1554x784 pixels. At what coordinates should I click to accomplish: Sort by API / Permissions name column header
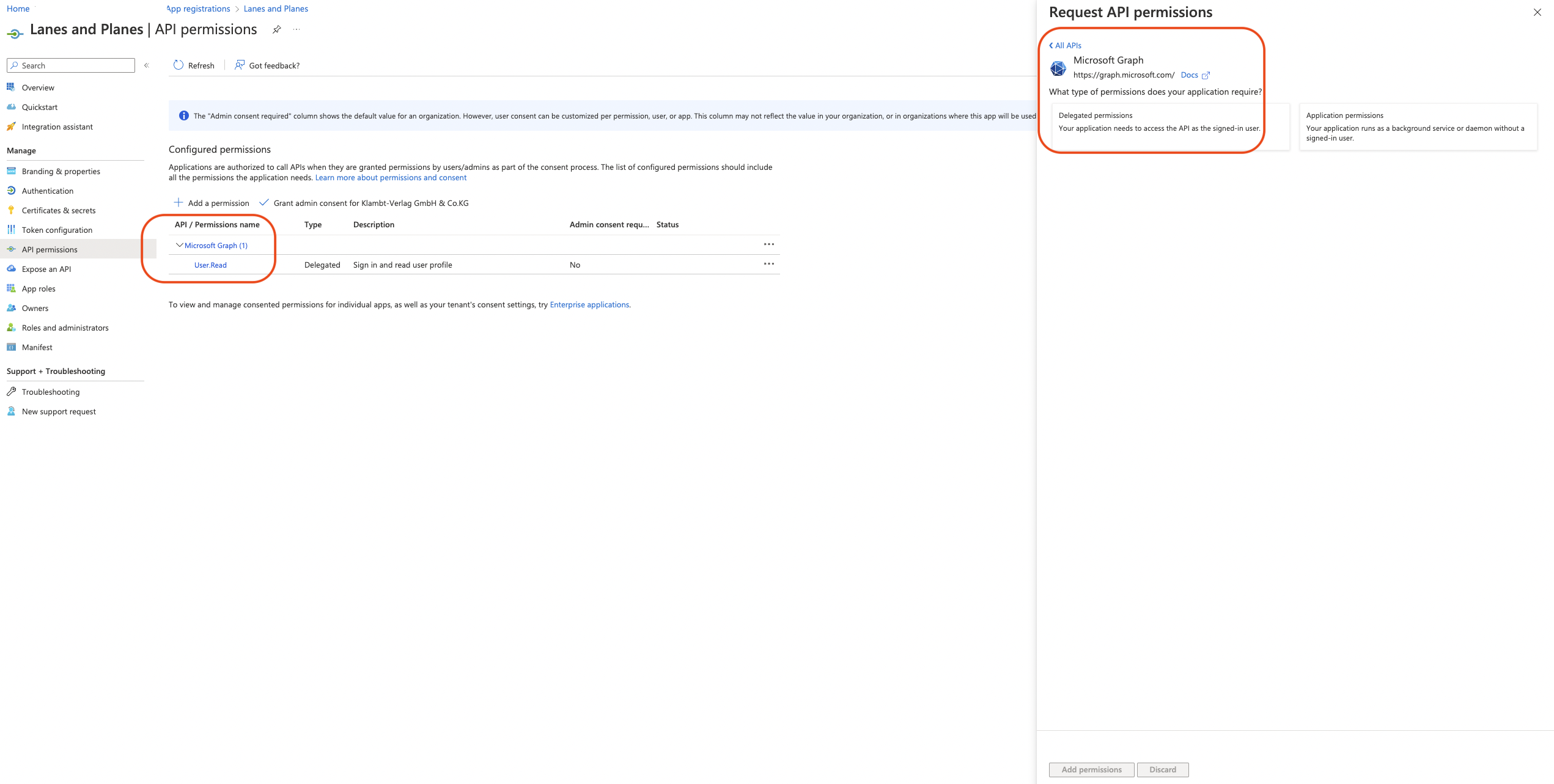tap(217, 224)
